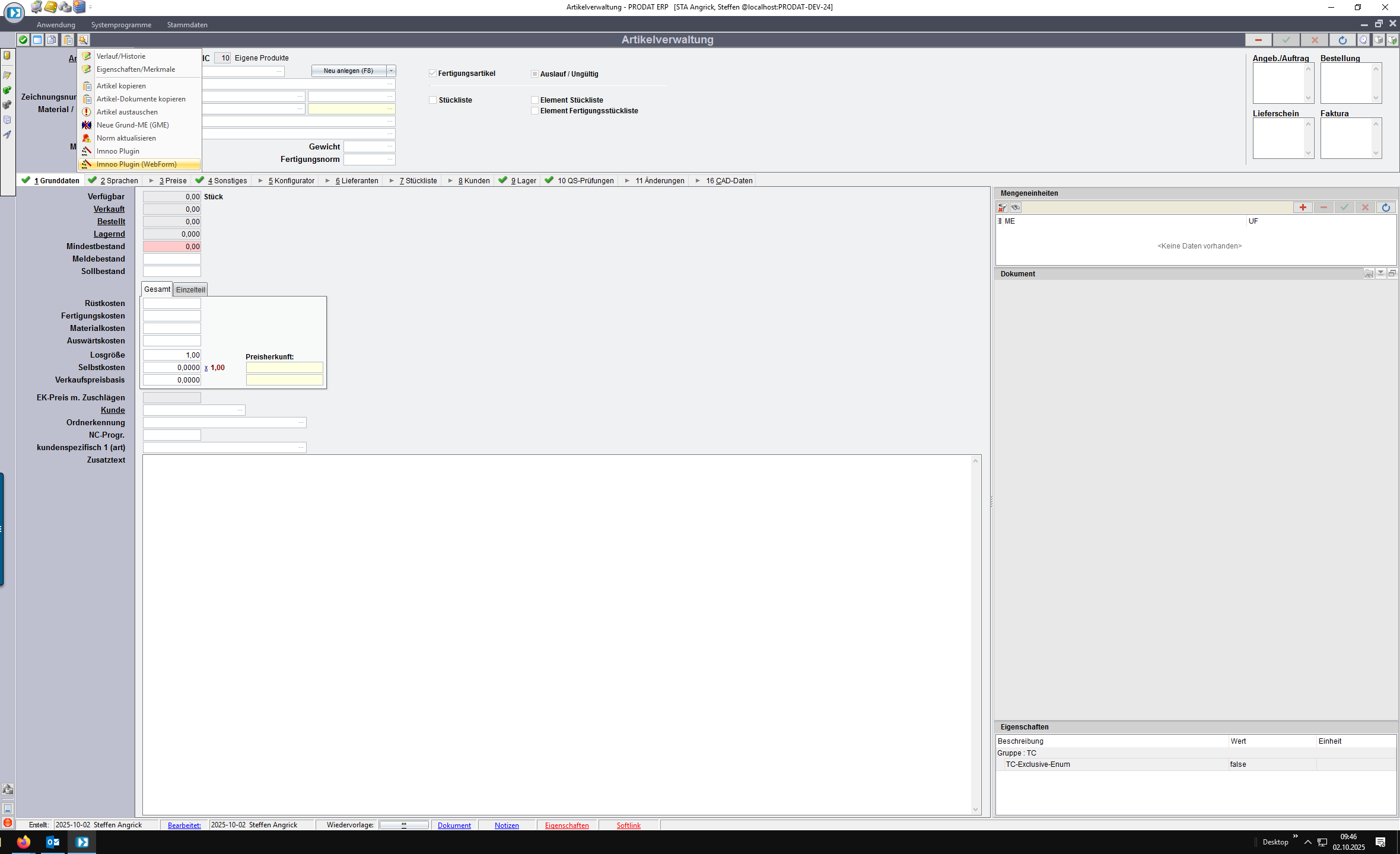Click the blue refresh icon in main toolbar
Screen dimensions: 1400x854
coord(1342,40)
